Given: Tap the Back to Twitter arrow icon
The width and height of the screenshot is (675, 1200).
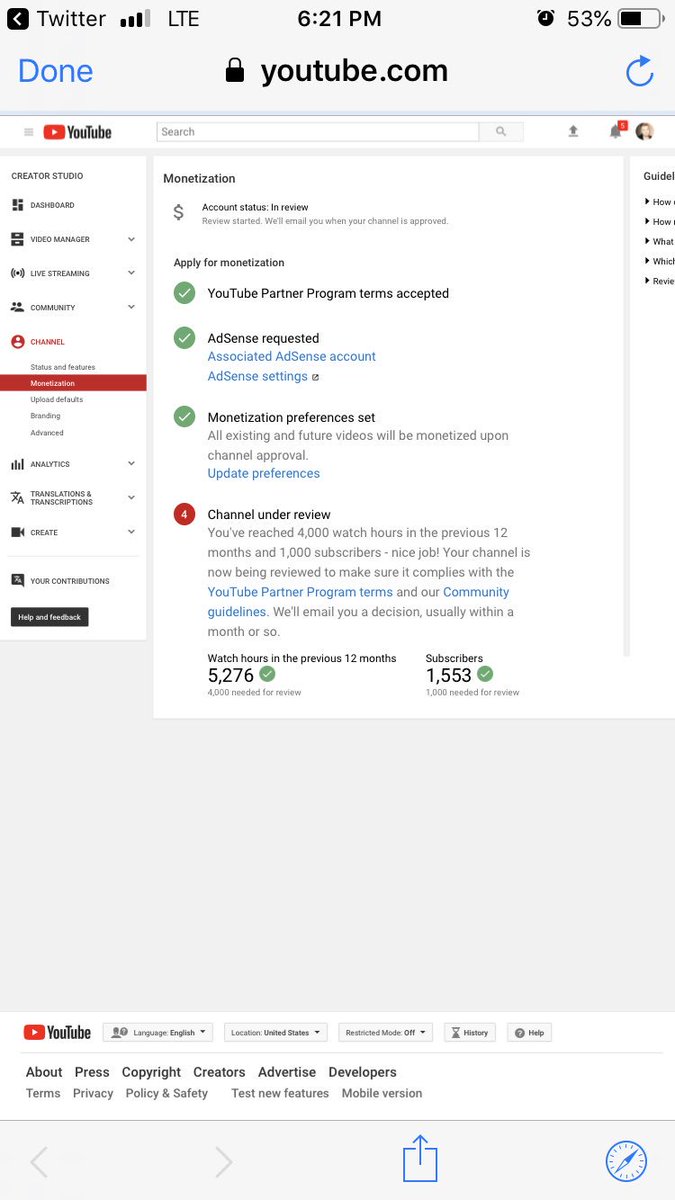Looking at the screenshot, I should click(17, 18).
